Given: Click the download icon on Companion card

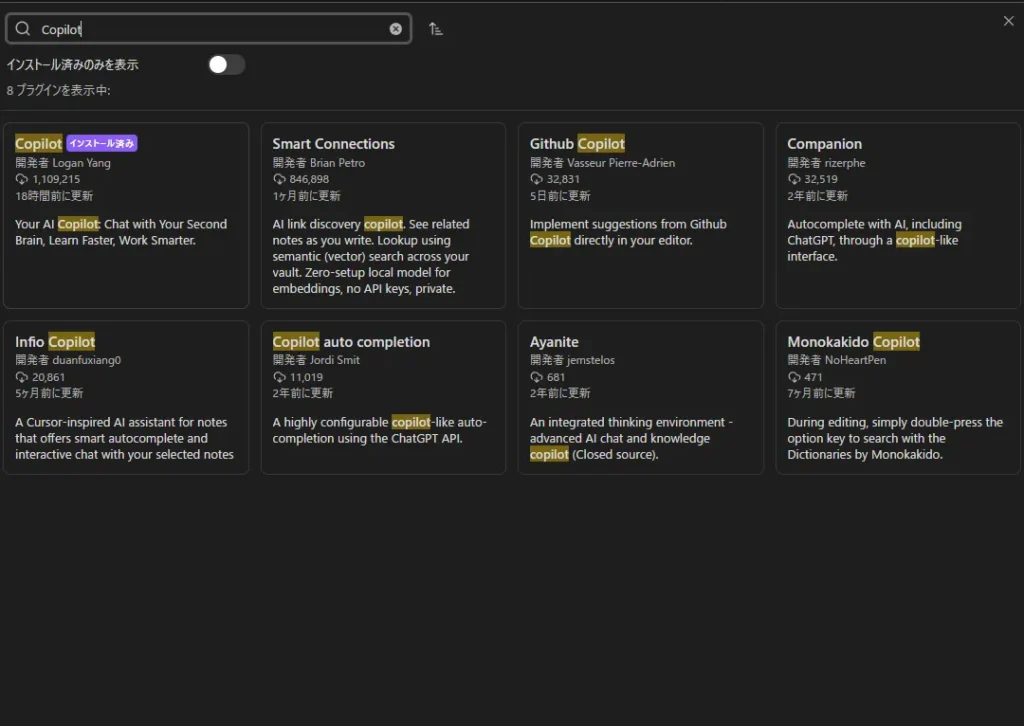Looking at the screenshot, I should pyautogui.click(x=794, y=180).
